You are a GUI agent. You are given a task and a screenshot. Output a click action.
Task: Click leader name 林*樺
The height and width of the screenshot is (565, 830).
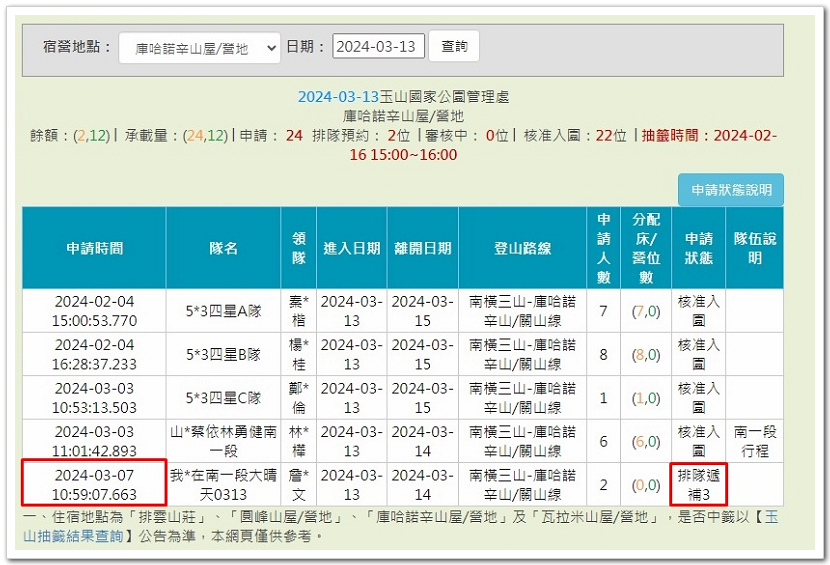click(299, 441)
